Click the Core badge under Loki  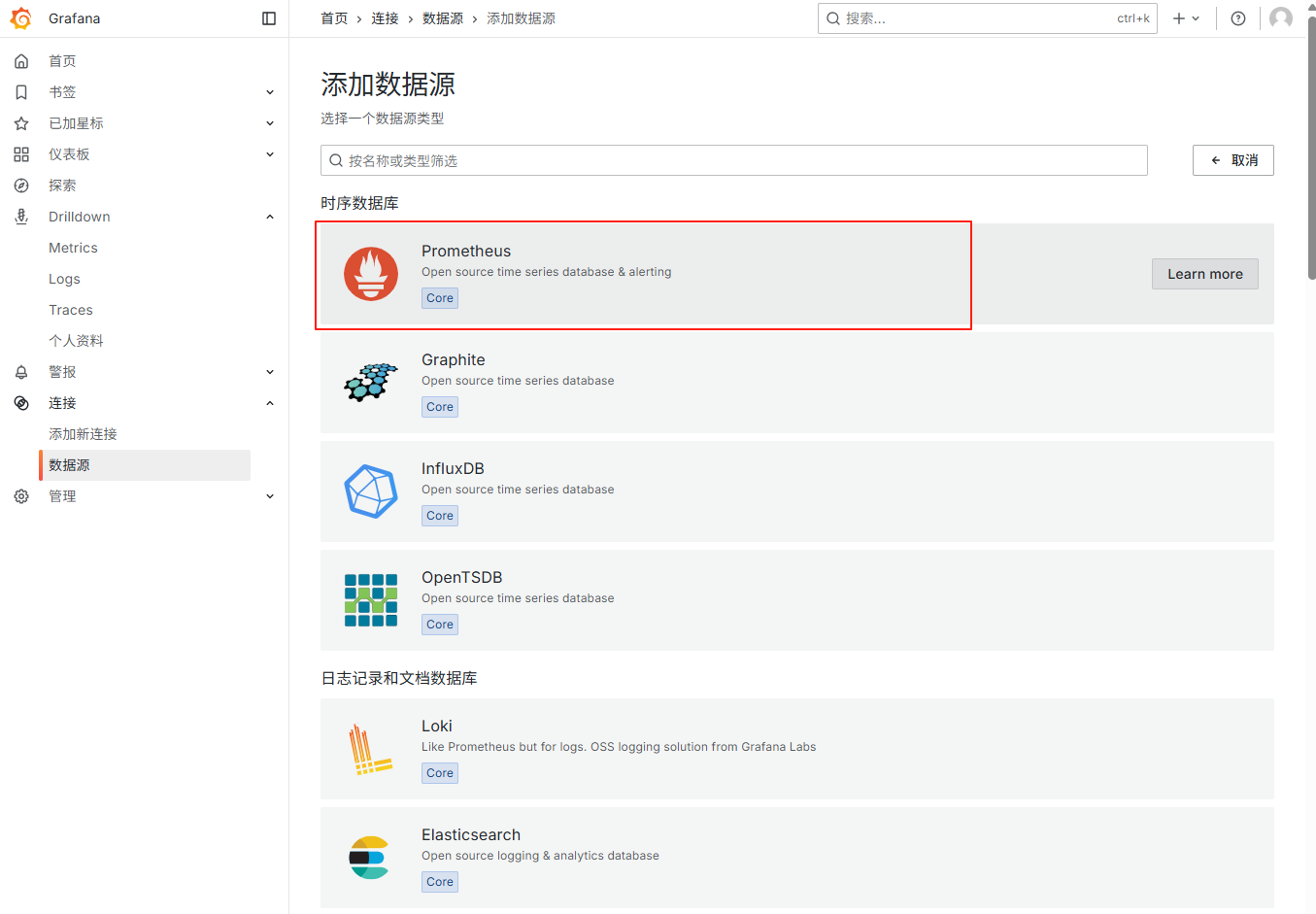coord(440,773)
